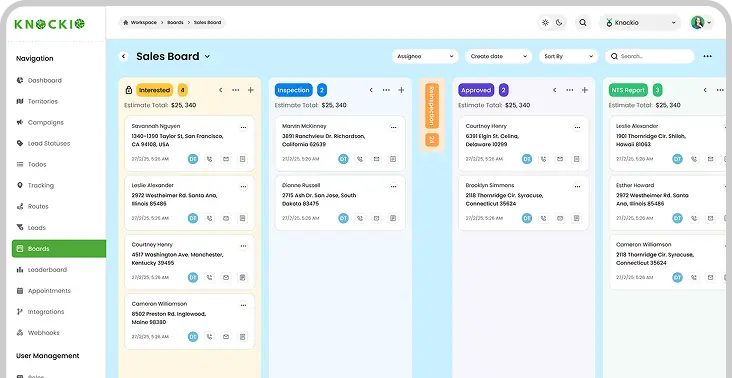Open Interested column three-dot menu

click(x=236, y=90)
